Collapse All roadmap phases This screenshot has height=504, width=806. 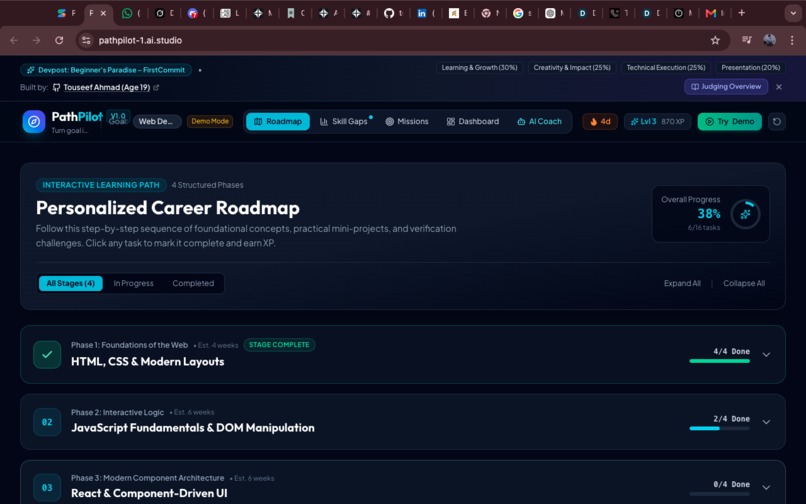coord(744,283)
